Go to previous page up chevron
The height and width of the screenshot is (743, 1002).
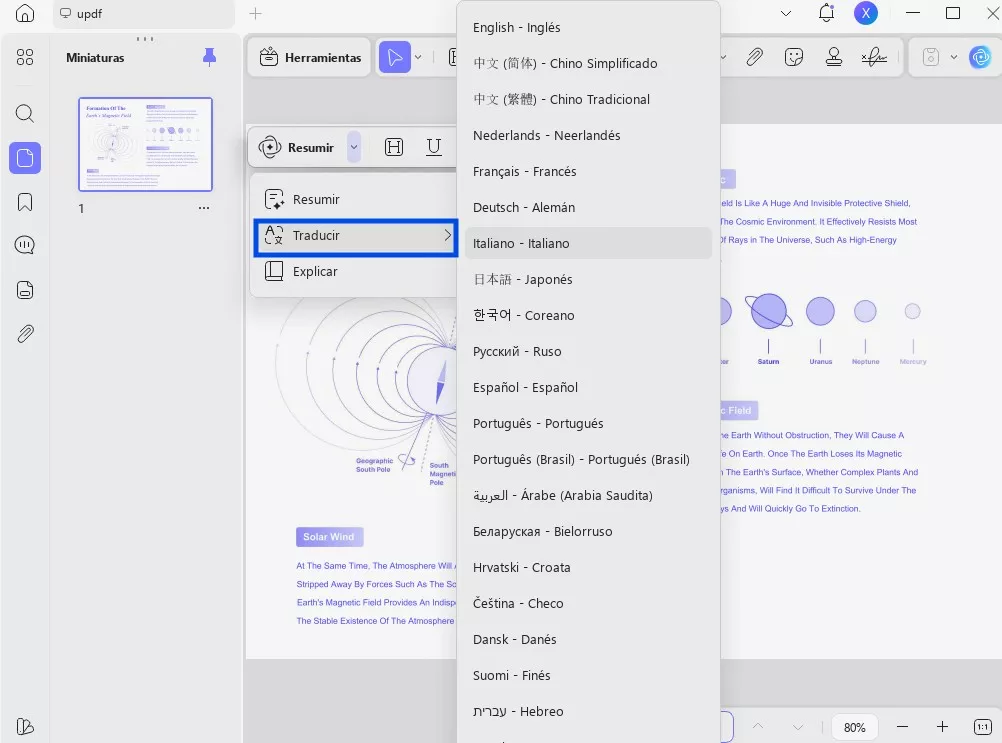click(758, 727)
